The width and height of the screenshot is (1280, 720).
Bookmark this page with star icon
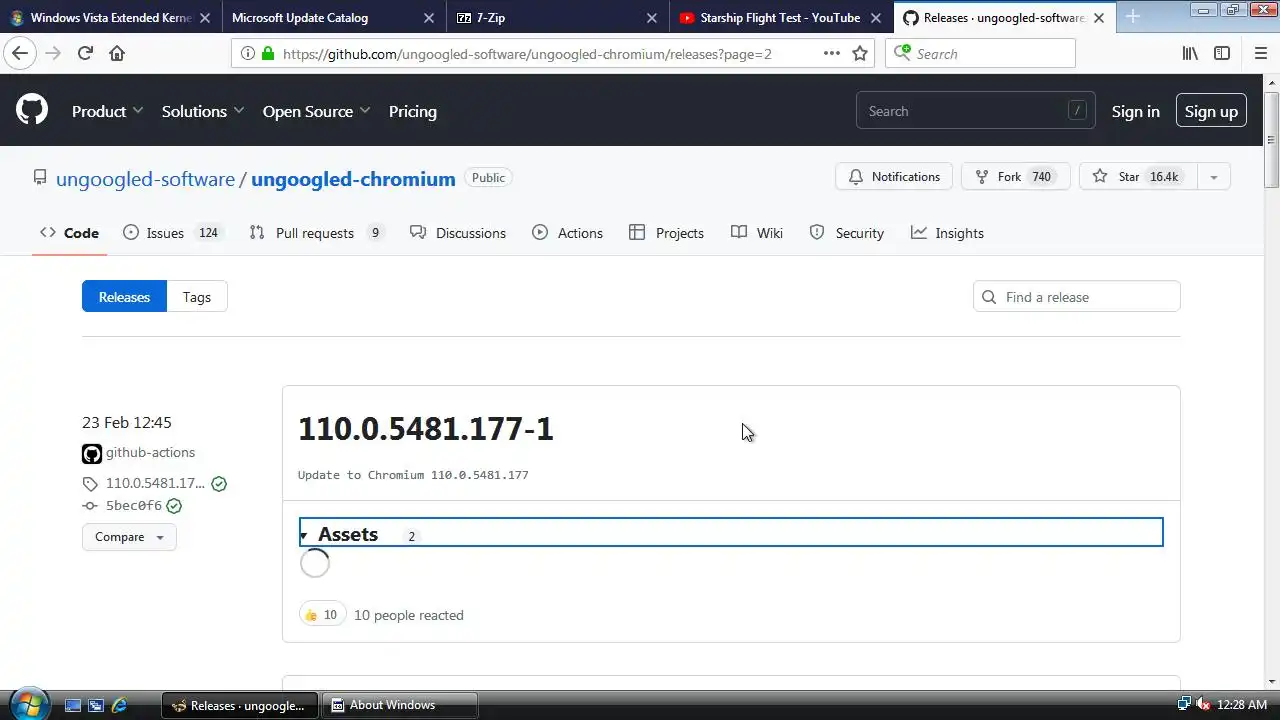click(860, 53)
